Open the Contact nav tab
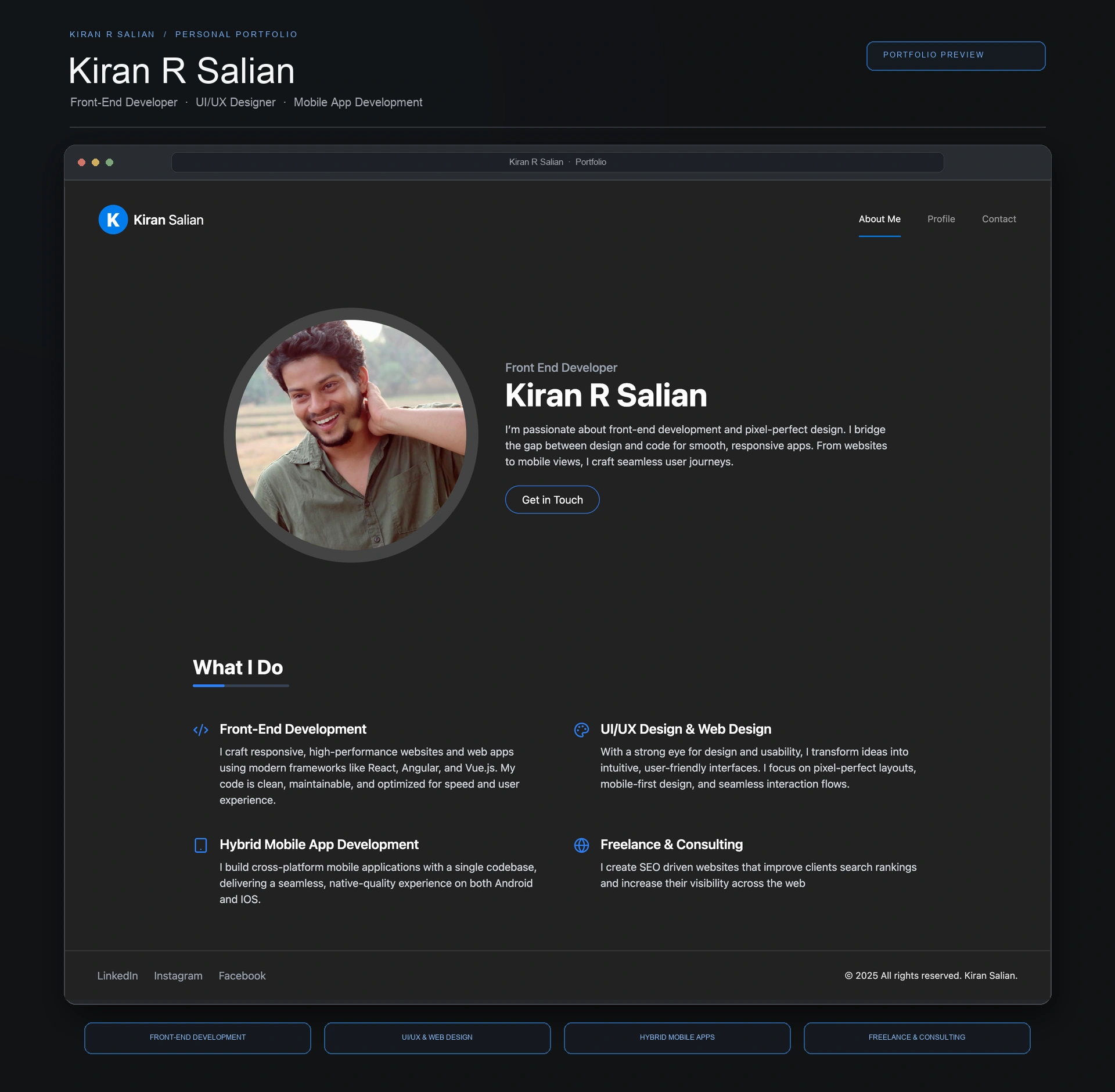The image size is (1115, 1092). coord(999,219)
